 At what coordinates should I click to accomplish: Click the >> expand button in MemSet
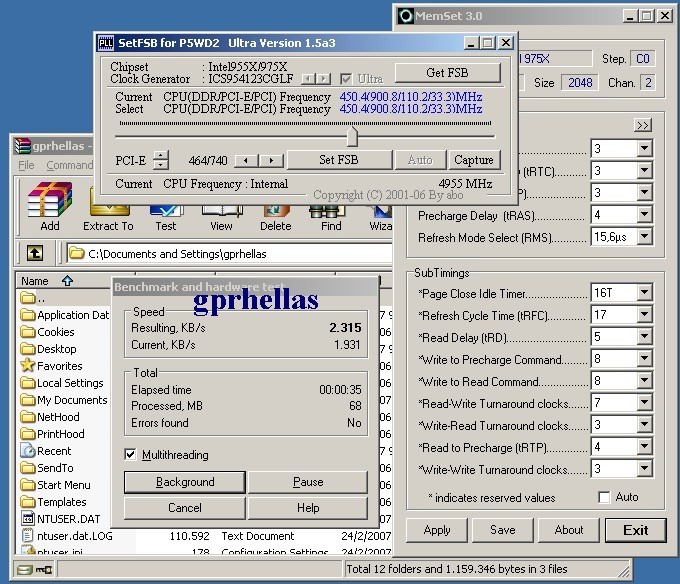coord(643,125)
